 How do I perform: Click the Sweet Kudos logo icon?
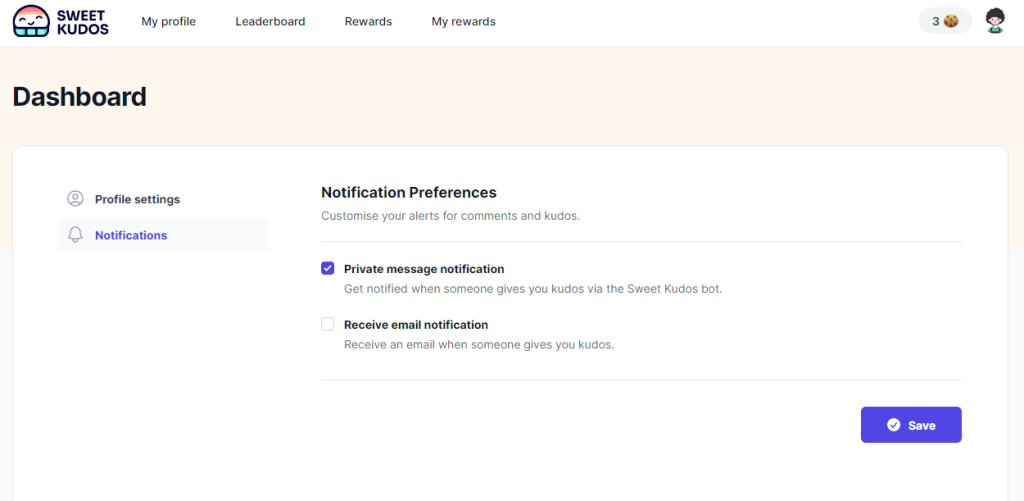click(31, 21)
